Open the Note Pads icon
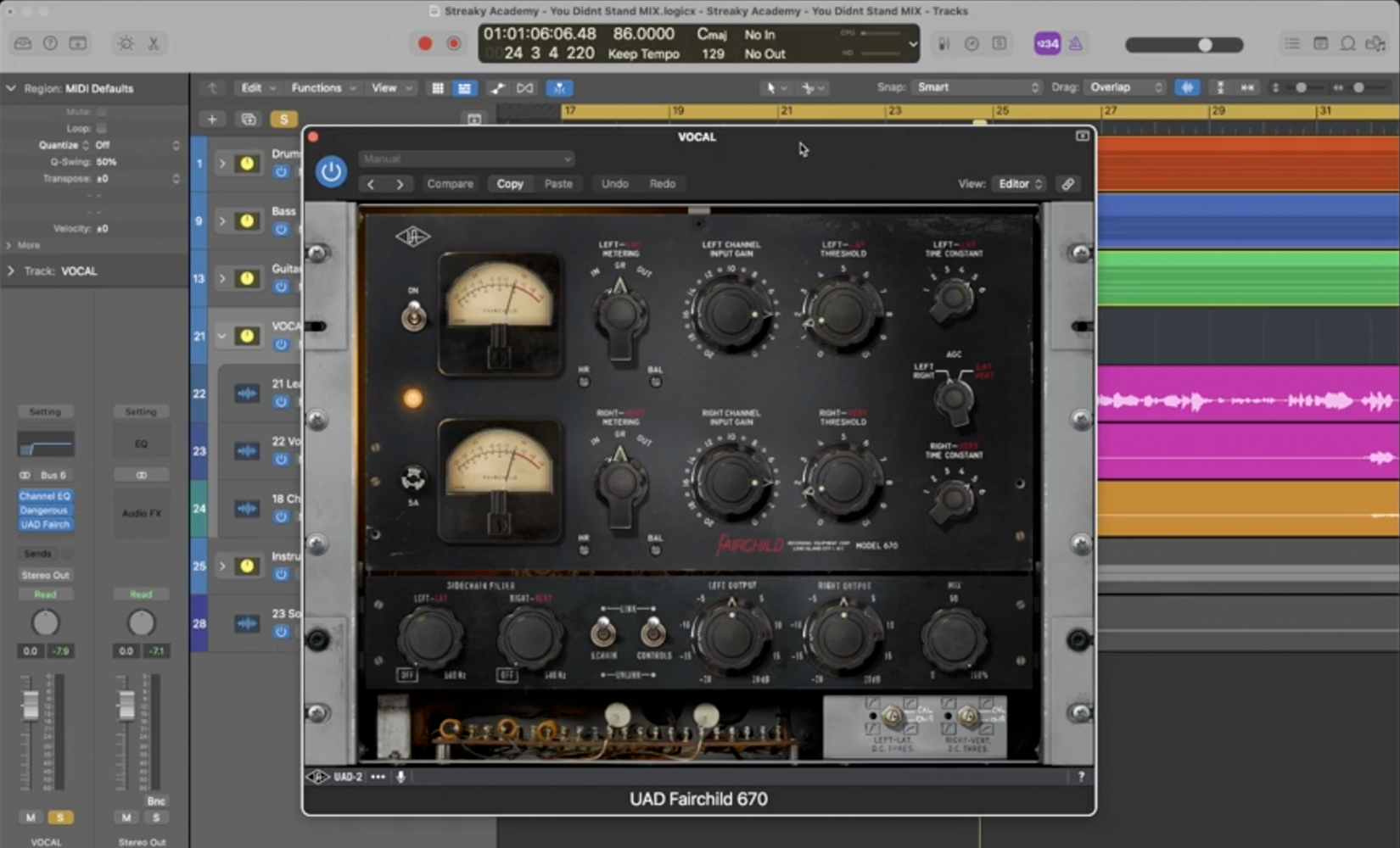 coord(1320,43)
